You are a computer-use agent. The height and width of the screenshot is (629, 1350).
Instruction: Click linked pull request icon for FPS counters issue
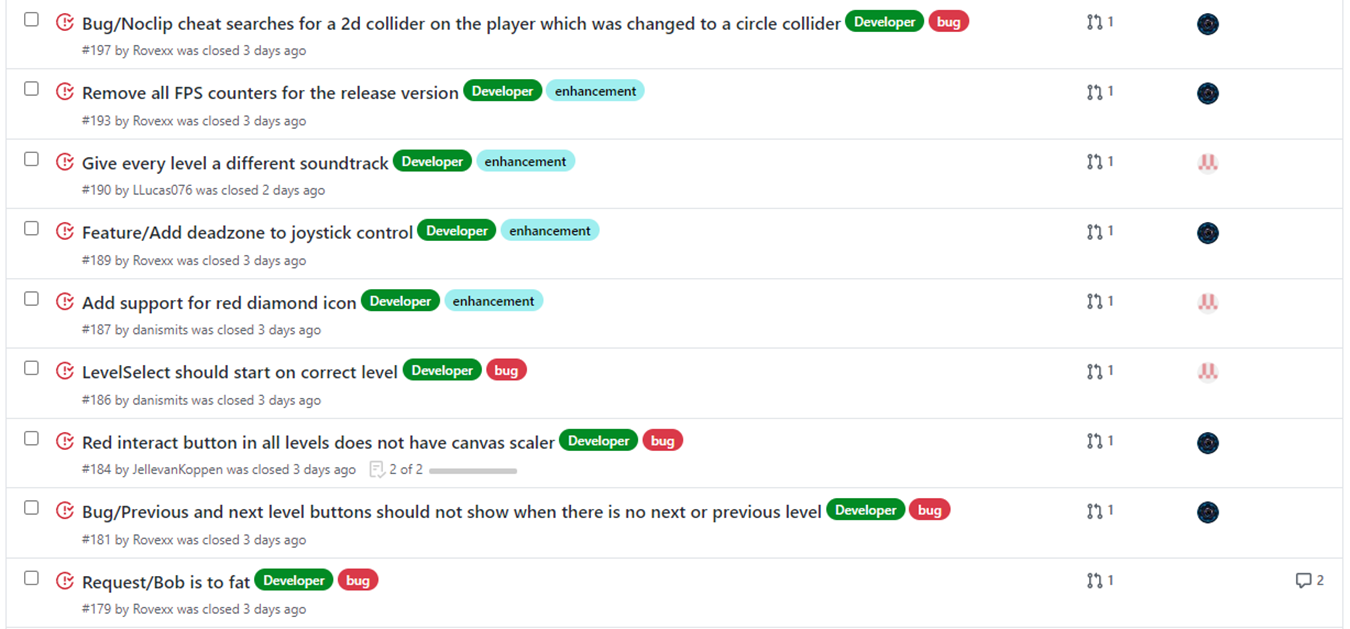[1094, 92]
